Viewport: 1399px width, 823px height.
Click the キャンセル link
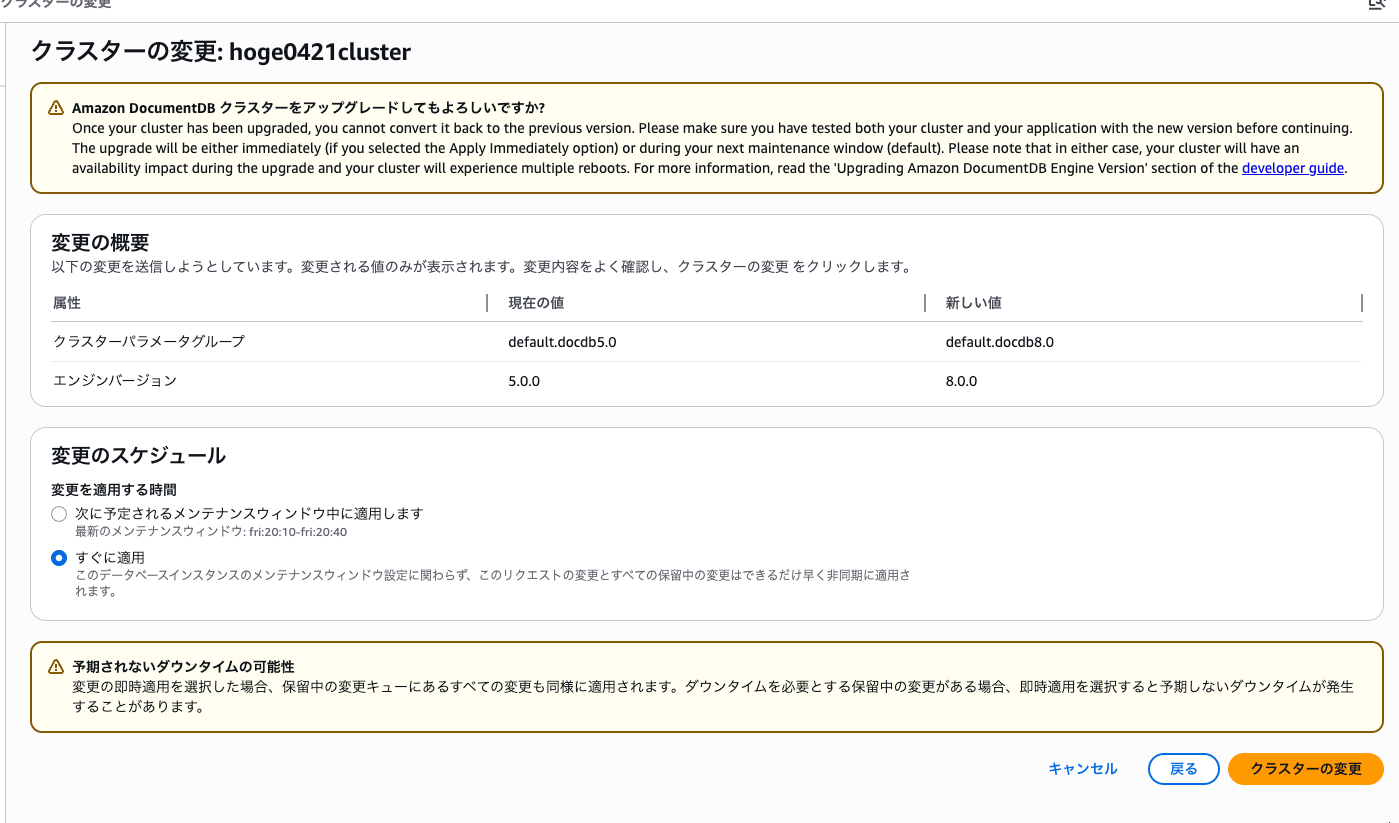[x=1082, y=768]
